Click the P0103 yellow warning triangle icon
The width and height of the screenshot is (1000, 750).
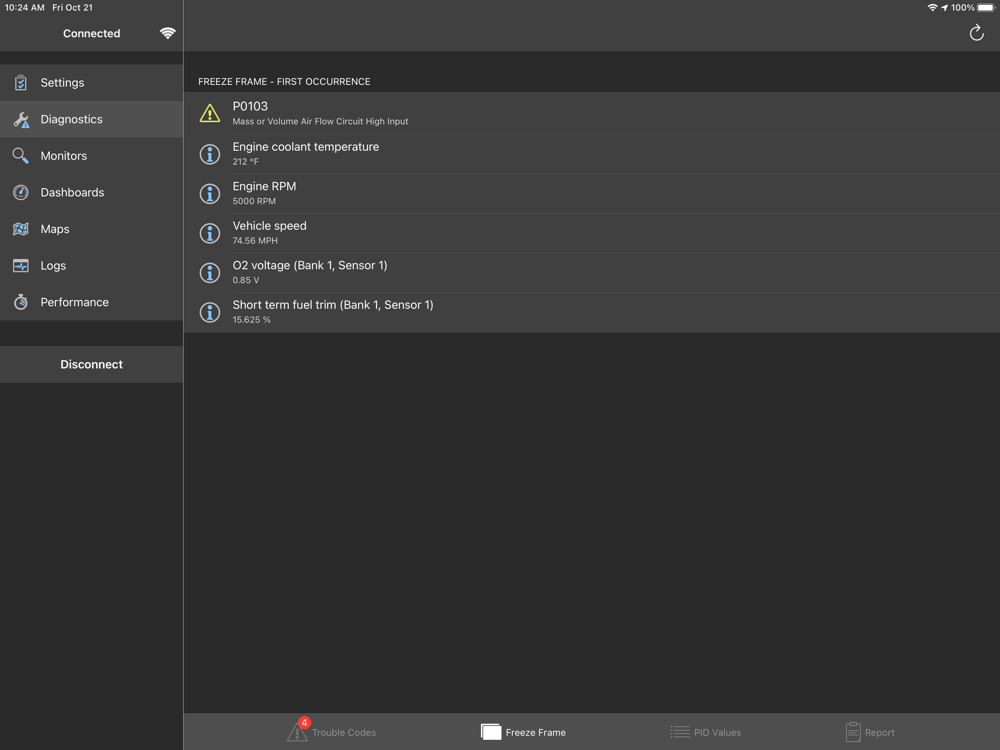pyautogui.click(x=210, y=114)
